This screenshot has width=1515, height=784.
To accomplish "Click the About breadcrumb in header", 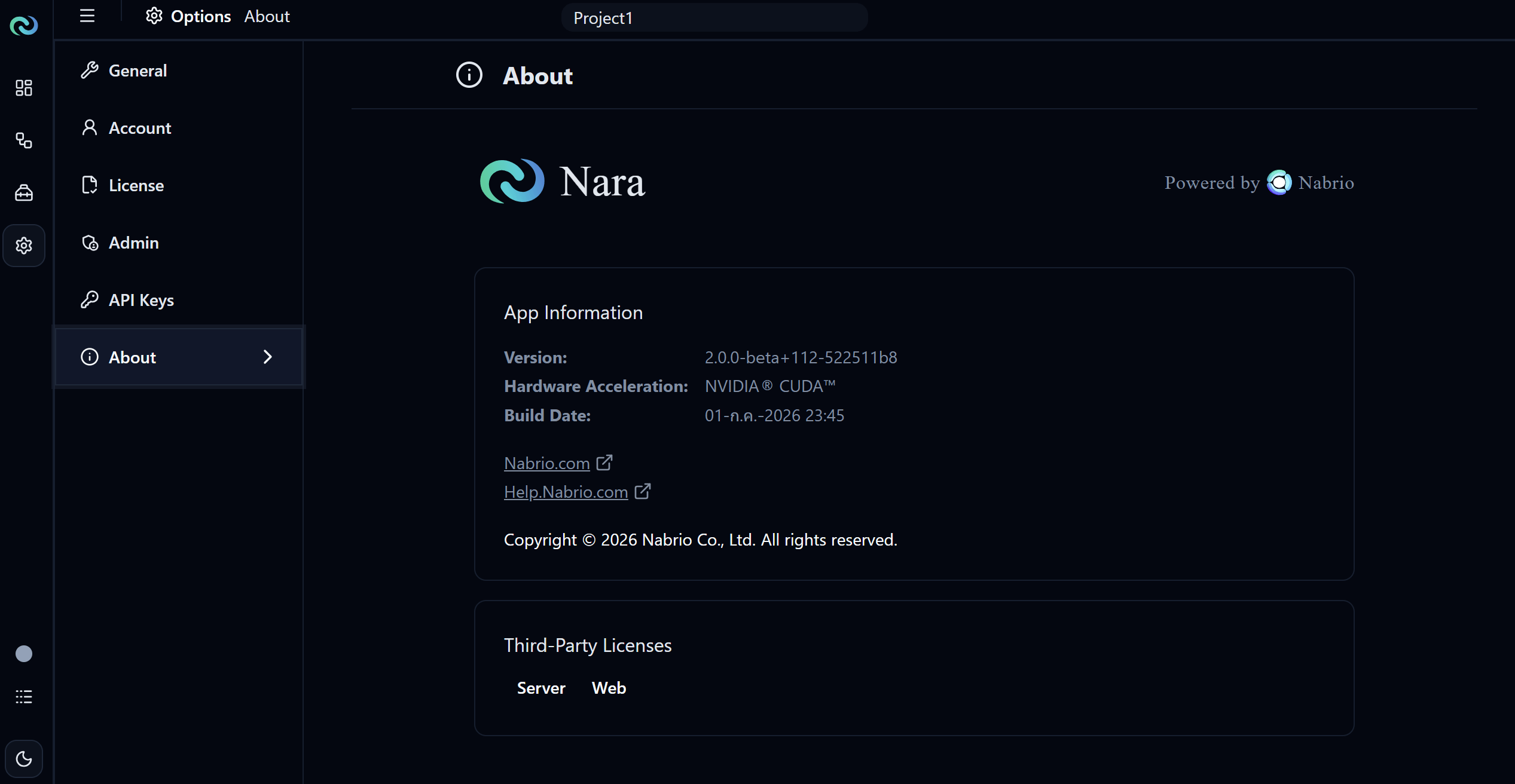I will [267, 17].
